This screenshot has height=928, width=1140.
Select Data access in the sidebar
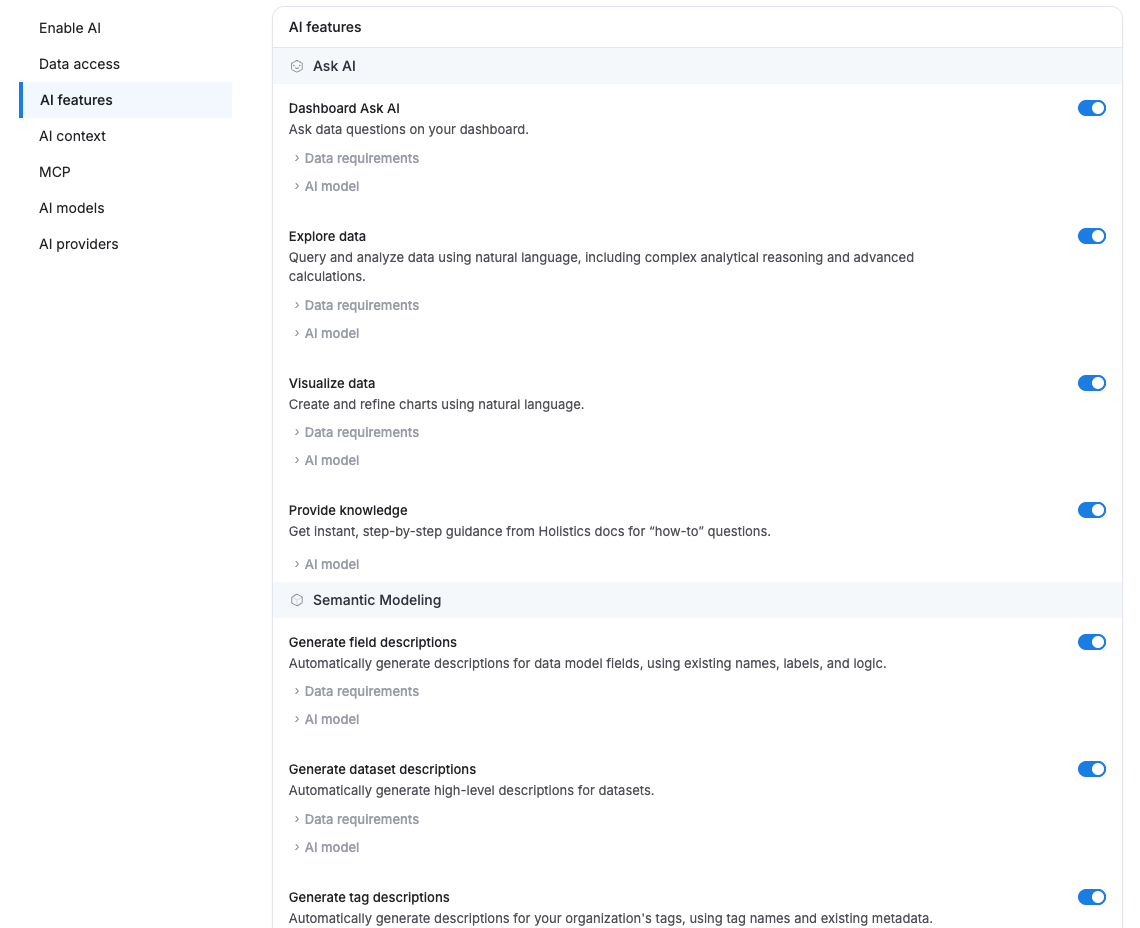click(79, 64)
